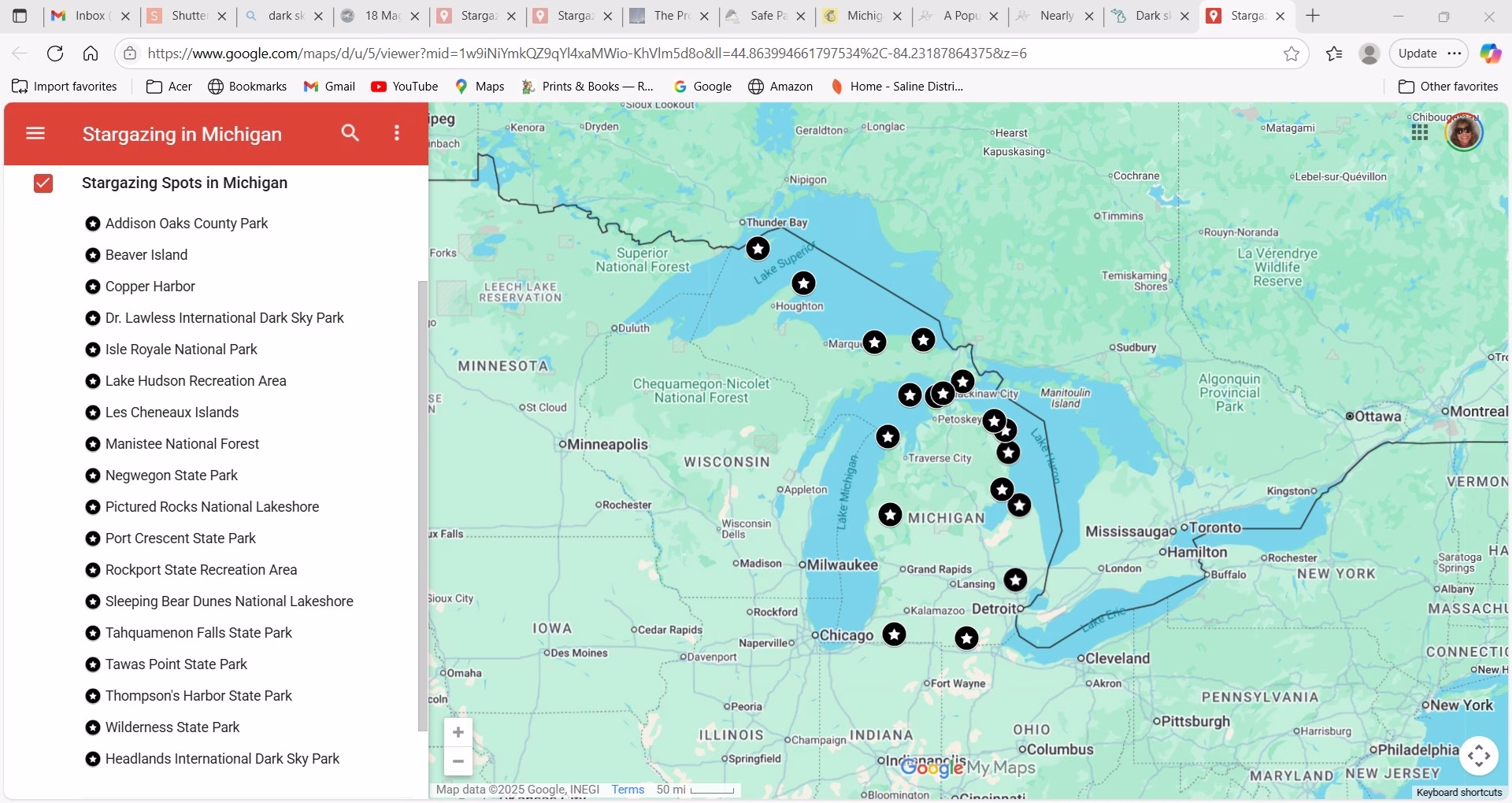The width and height of the screenshot is (1512, 803).
Task: Select Headlands International Dark Sky Park entry
Action: pos(222,759)
